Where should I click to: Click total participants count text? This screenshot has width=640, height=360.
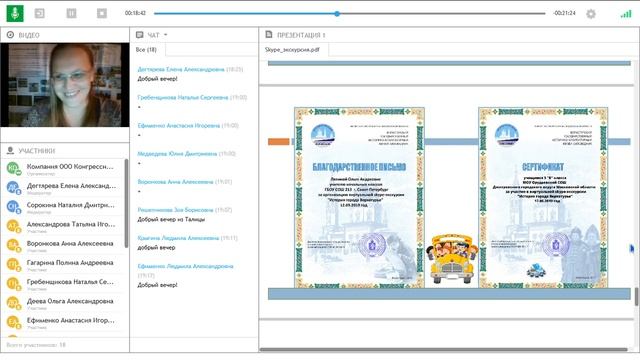pyautogui.click(x=36, y=345)
